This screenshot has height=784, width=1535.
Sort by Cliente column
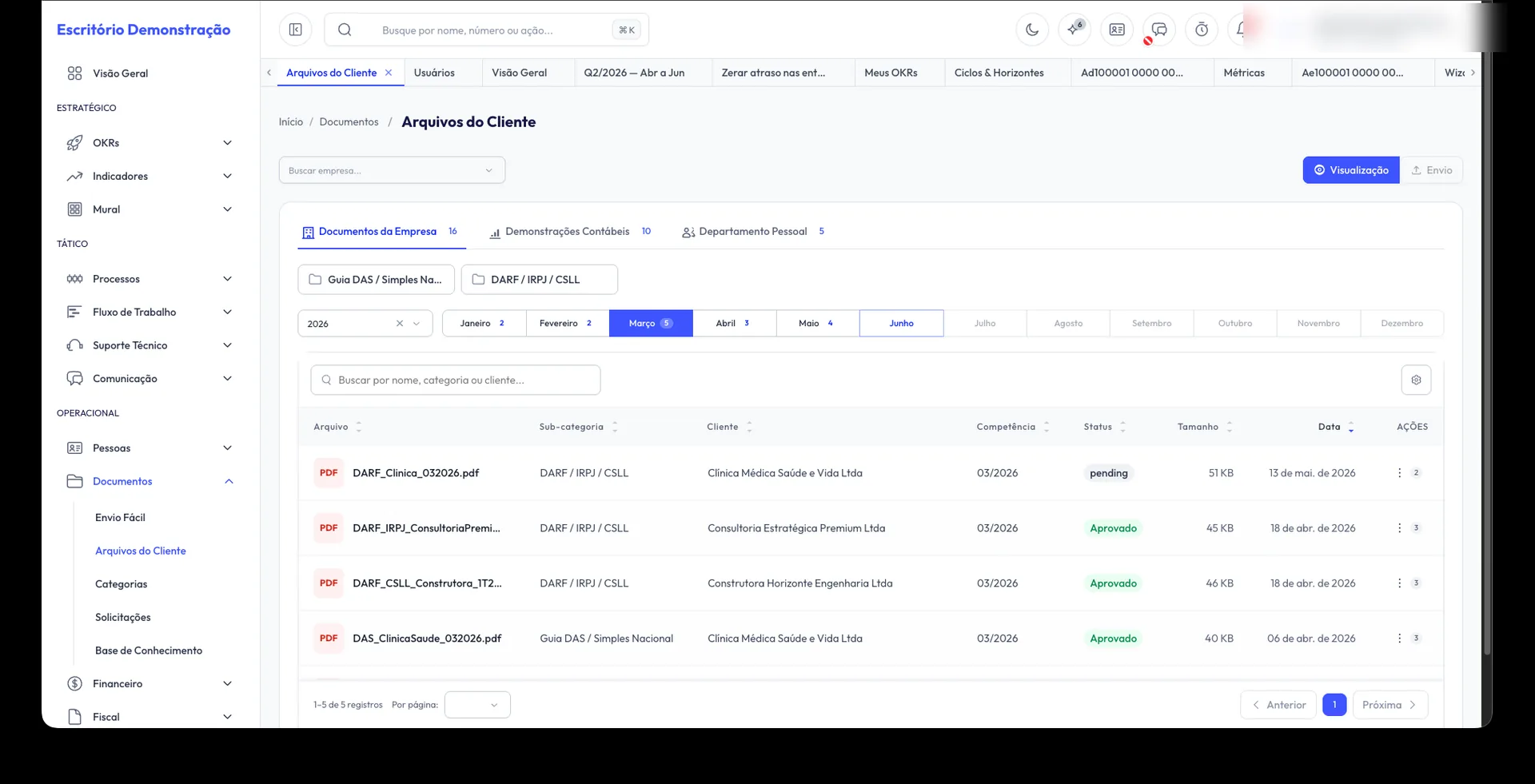(x=749, y=427)
